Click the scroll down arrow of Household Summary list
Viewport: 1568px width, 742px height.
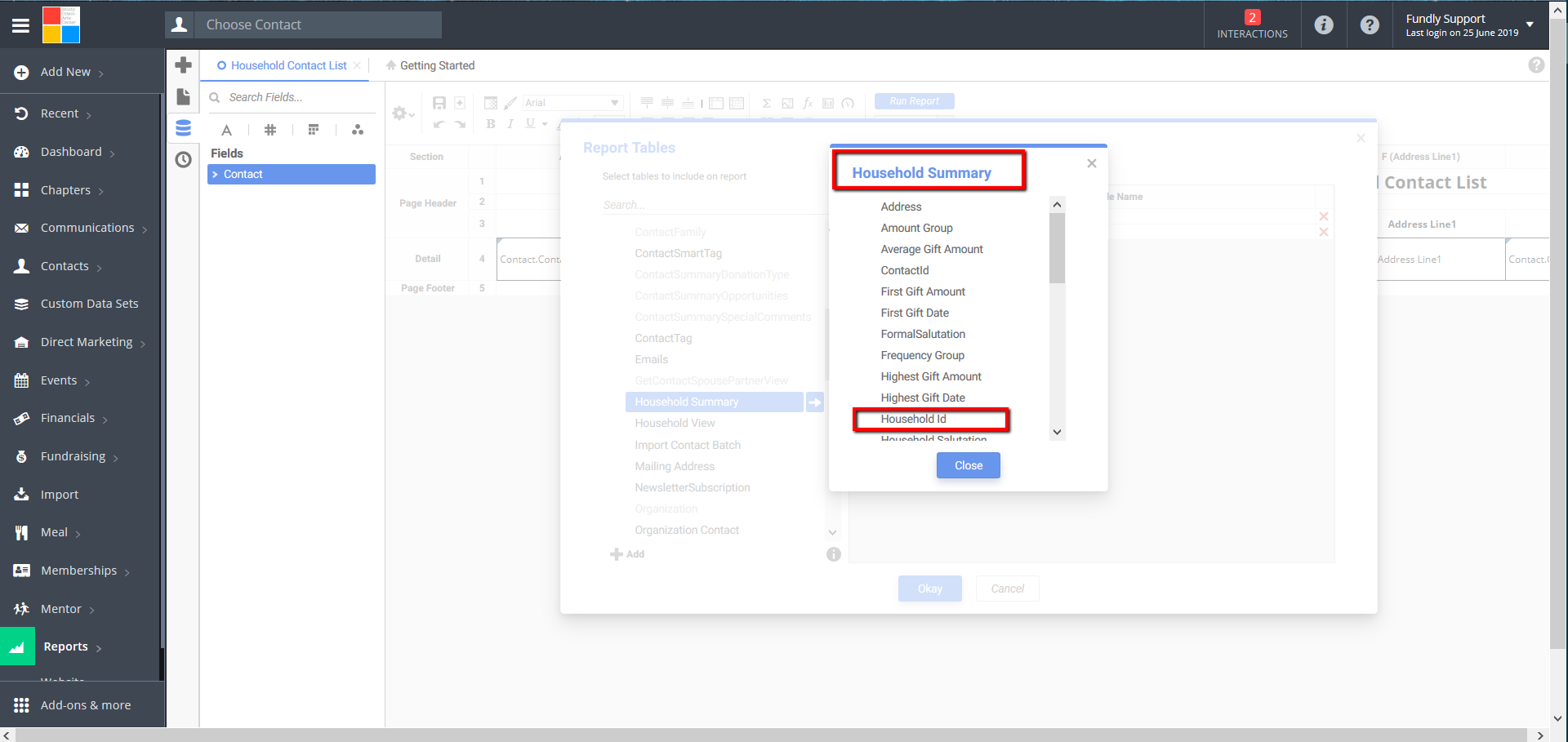pos(1057,433)
